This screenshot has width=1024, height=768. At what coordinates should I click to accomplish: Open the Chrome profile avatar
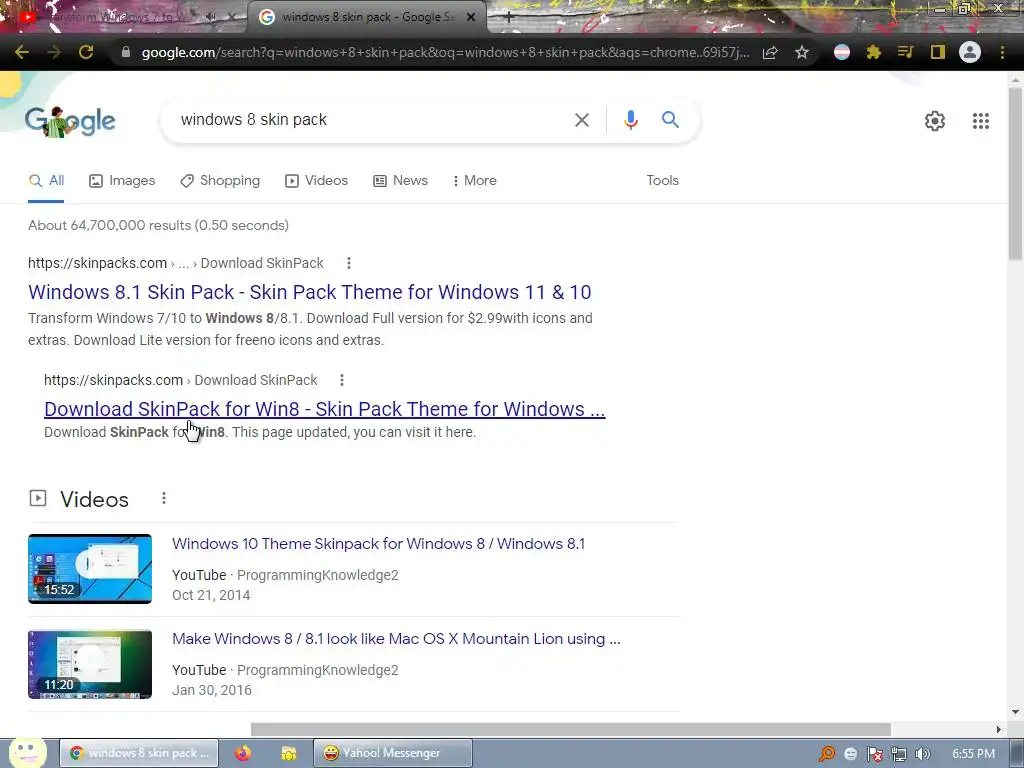pos(970,52)
